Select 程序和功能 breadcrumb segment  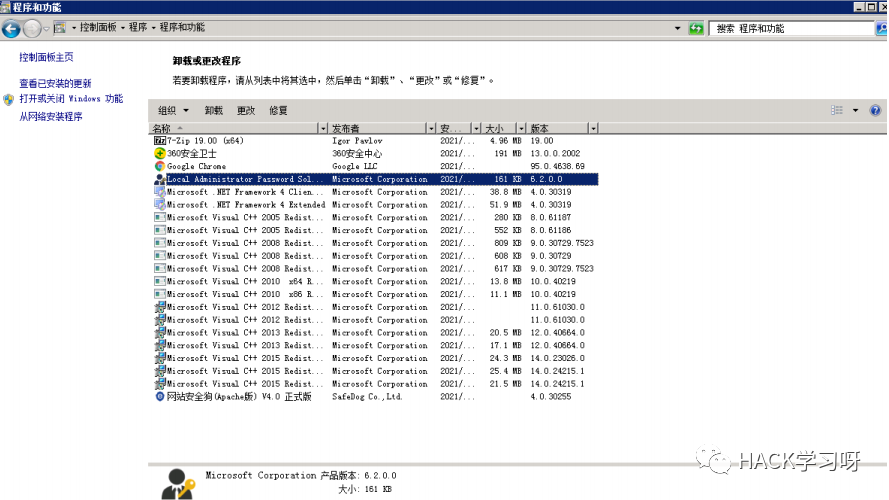point(182,27)
